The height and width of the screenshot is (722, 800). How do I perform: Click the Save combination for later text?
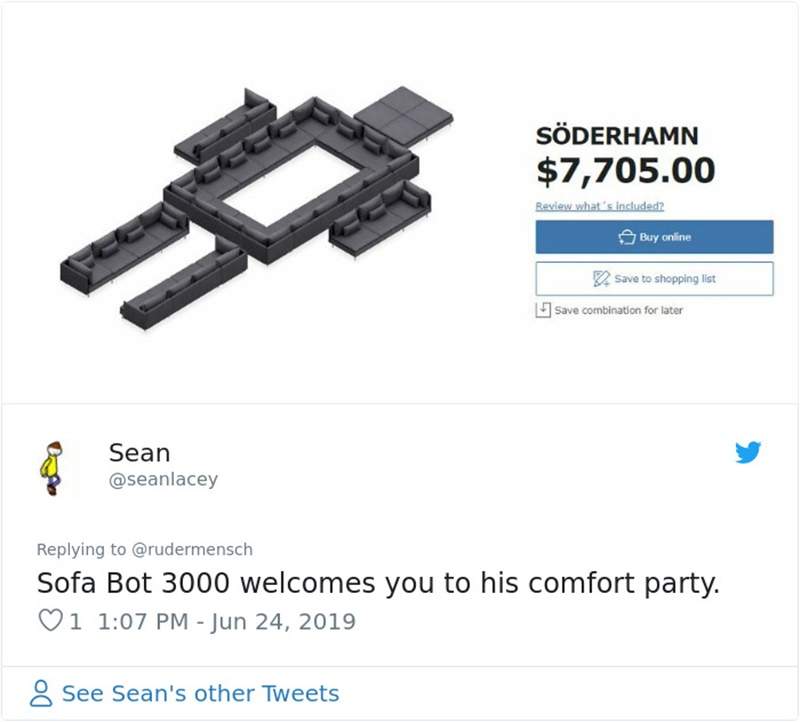[x=618, y=310]
